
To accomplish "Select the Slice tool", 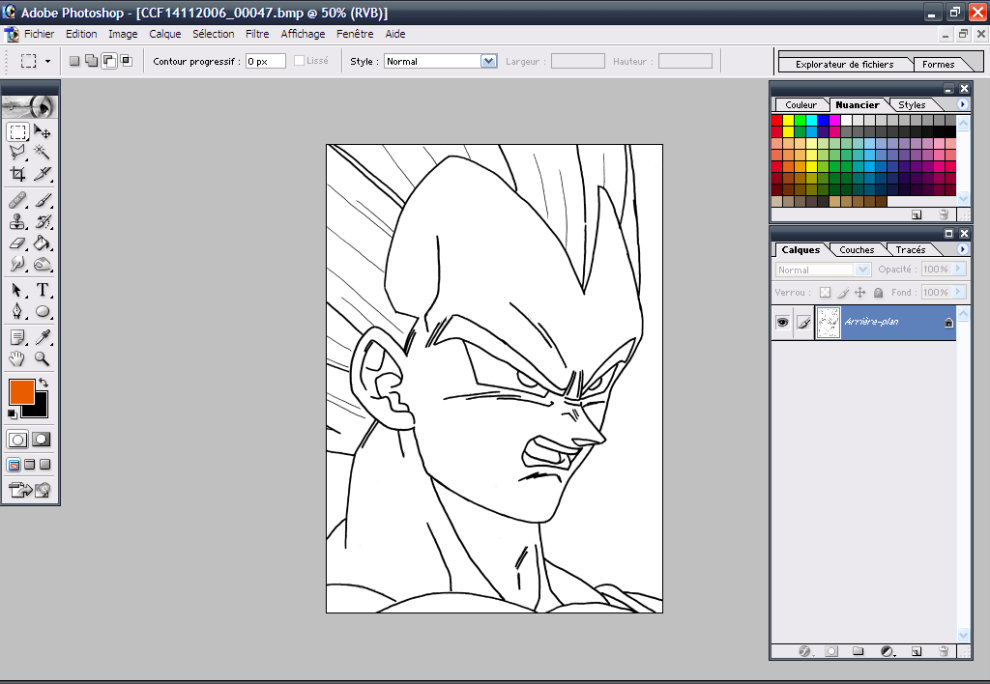I will [x=42, y=174].
